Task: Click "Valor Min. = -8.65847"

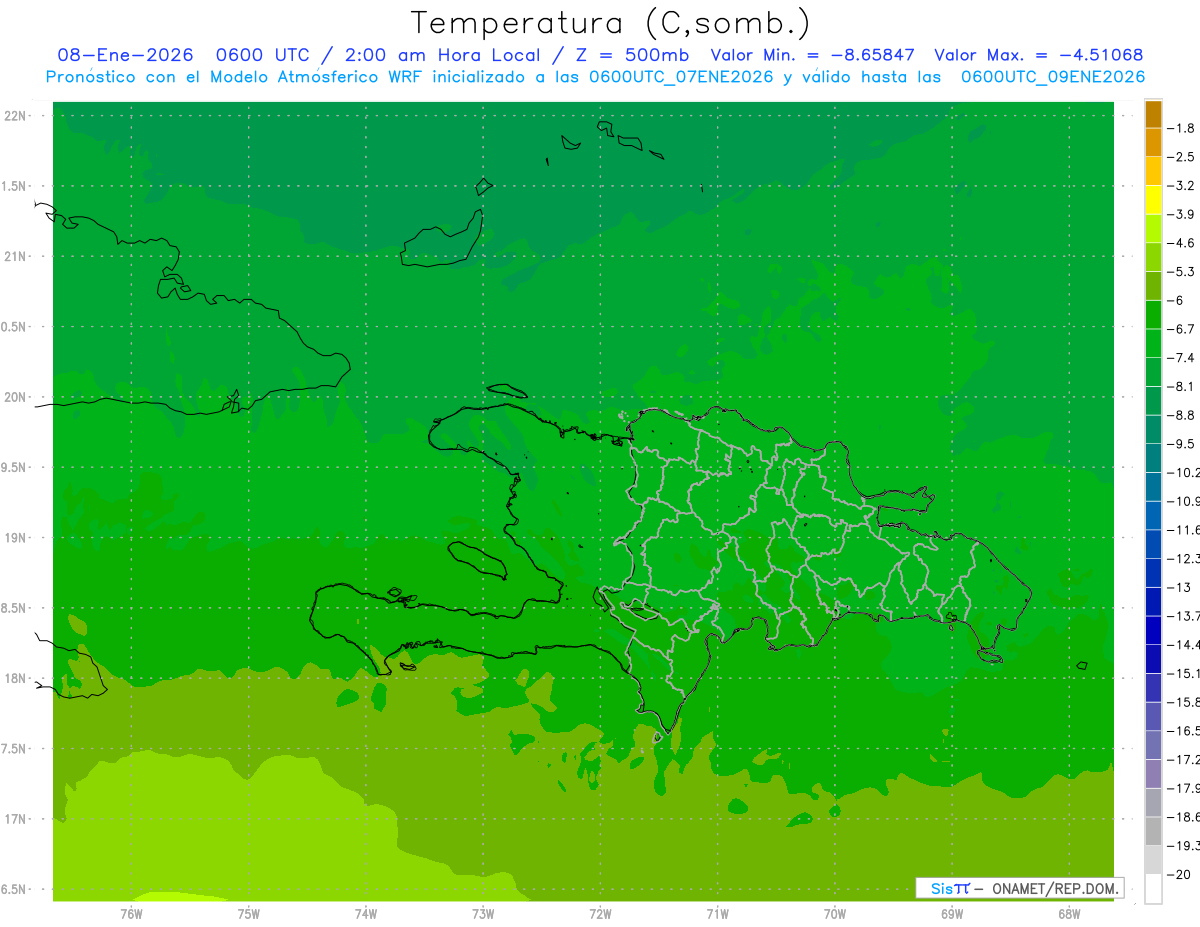Action: (812, 56)
